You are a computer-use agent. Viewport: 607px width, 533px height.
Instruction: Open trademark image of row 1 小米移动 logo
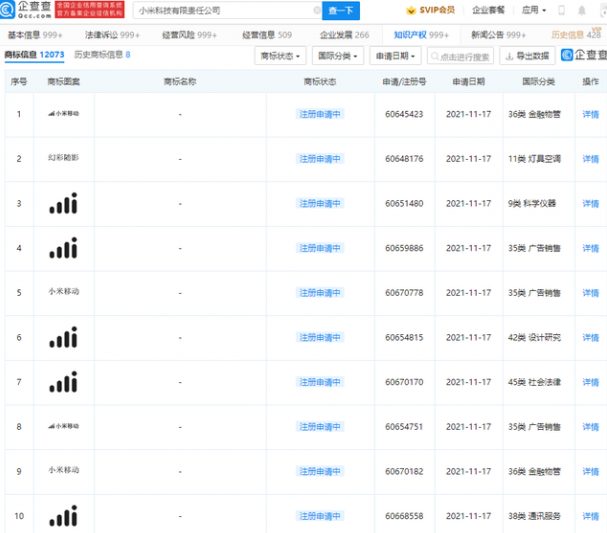coord(63,113)
